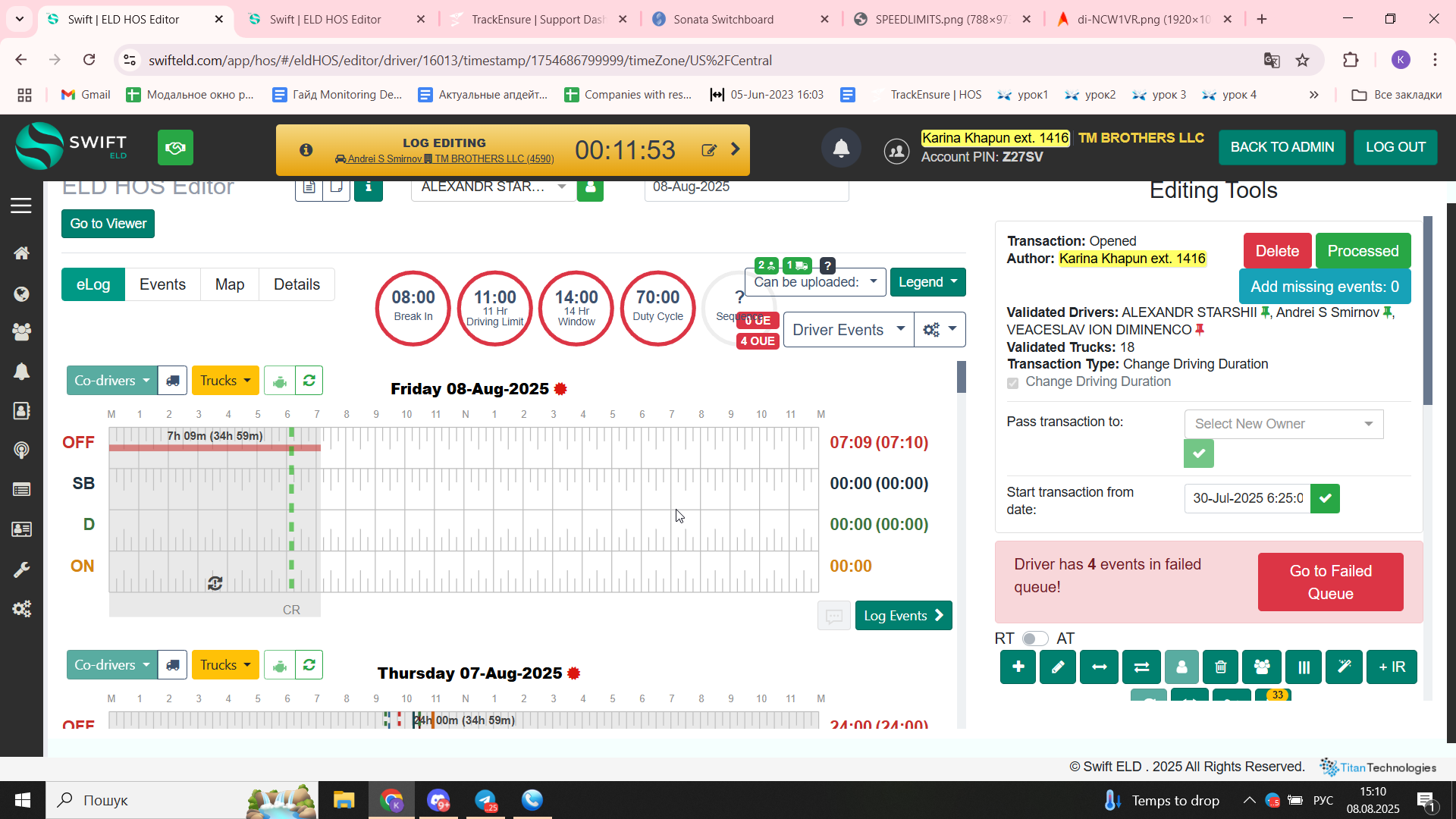1456x819 pixels.
Task: Toggle the Change Driving Duration checkbox
Action: tap(1012, 383)
